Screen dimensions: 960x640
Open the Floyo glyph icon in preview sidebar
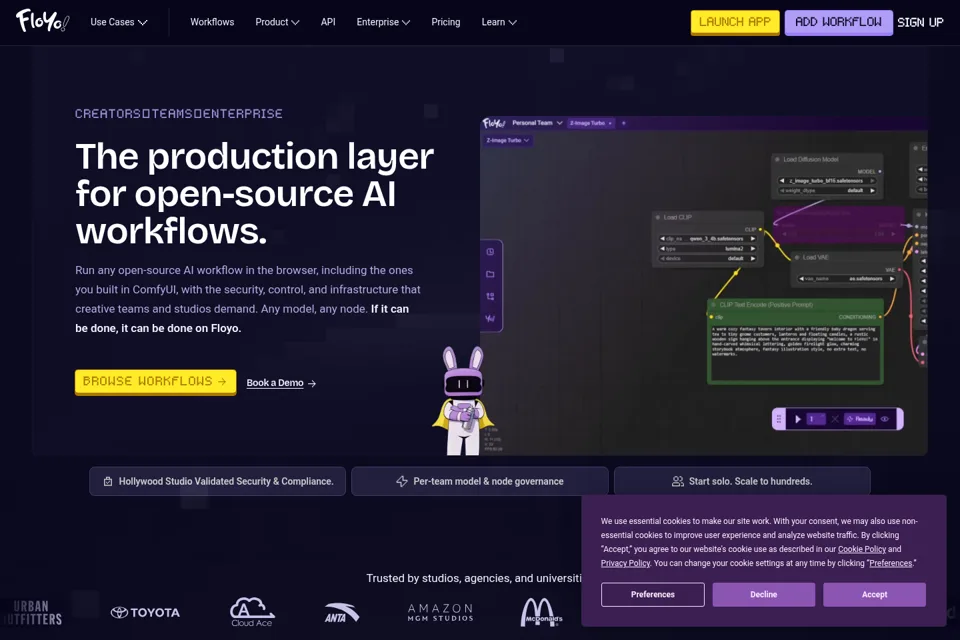click(x=490, y=318)
